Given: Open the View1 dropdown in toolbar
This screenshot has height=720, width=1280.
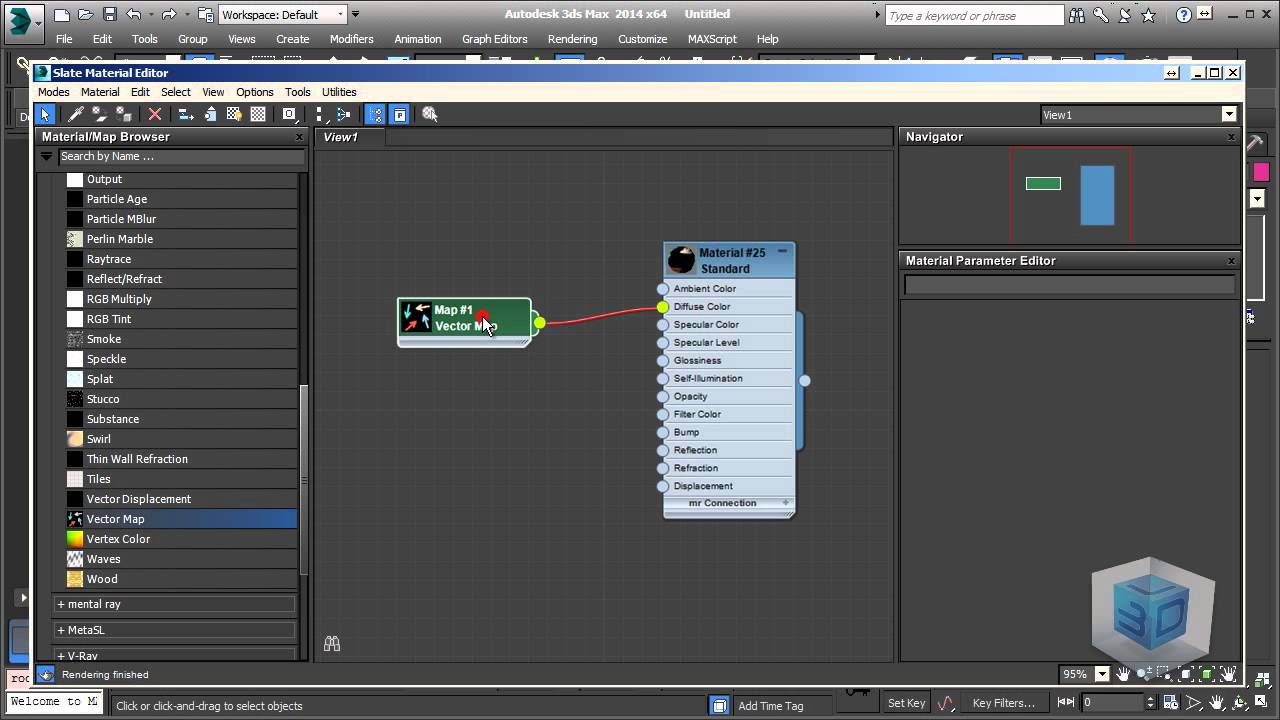Looking at the screenshot, I should 1229,115.
